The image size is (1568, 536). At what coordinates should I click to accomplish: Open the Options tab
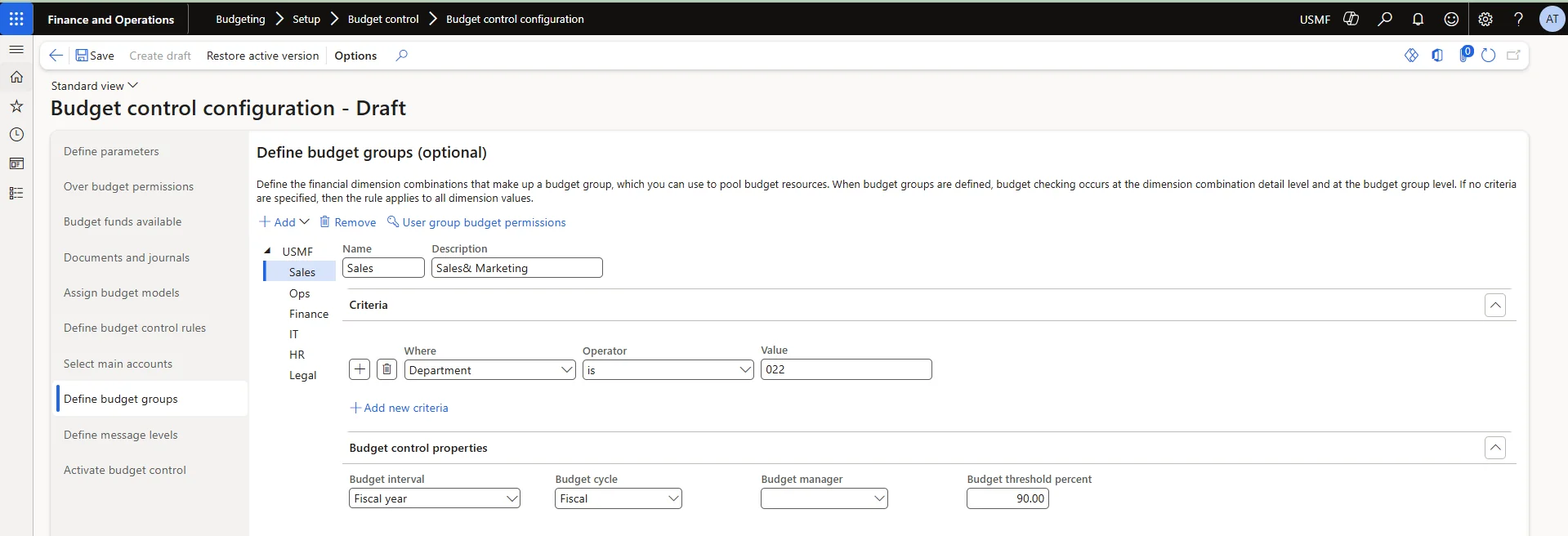coord(355,56)
